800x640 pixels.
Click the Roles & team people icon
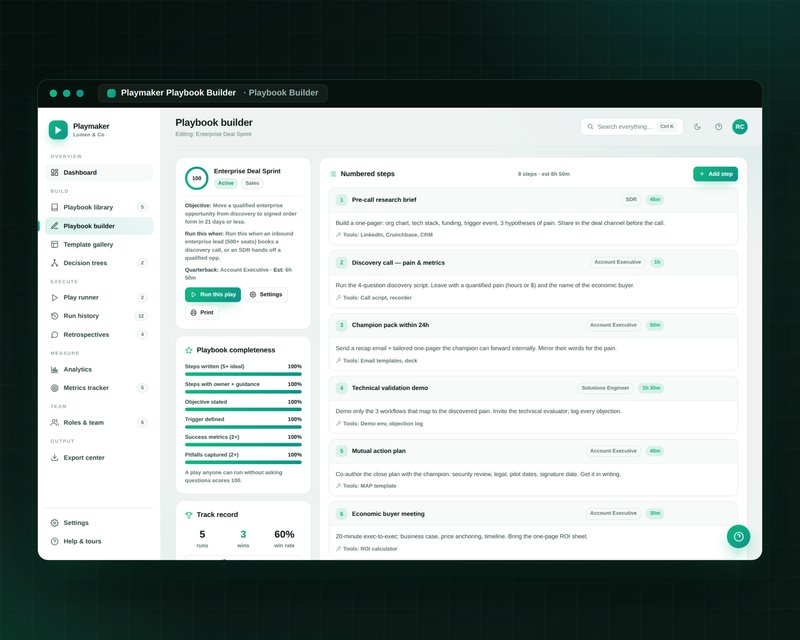[55, 423]
